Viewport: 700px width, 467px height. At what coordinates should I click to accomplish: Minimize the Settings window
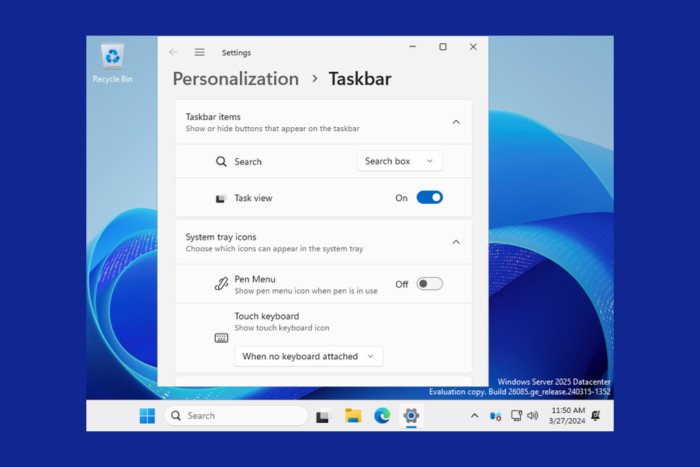412,46
